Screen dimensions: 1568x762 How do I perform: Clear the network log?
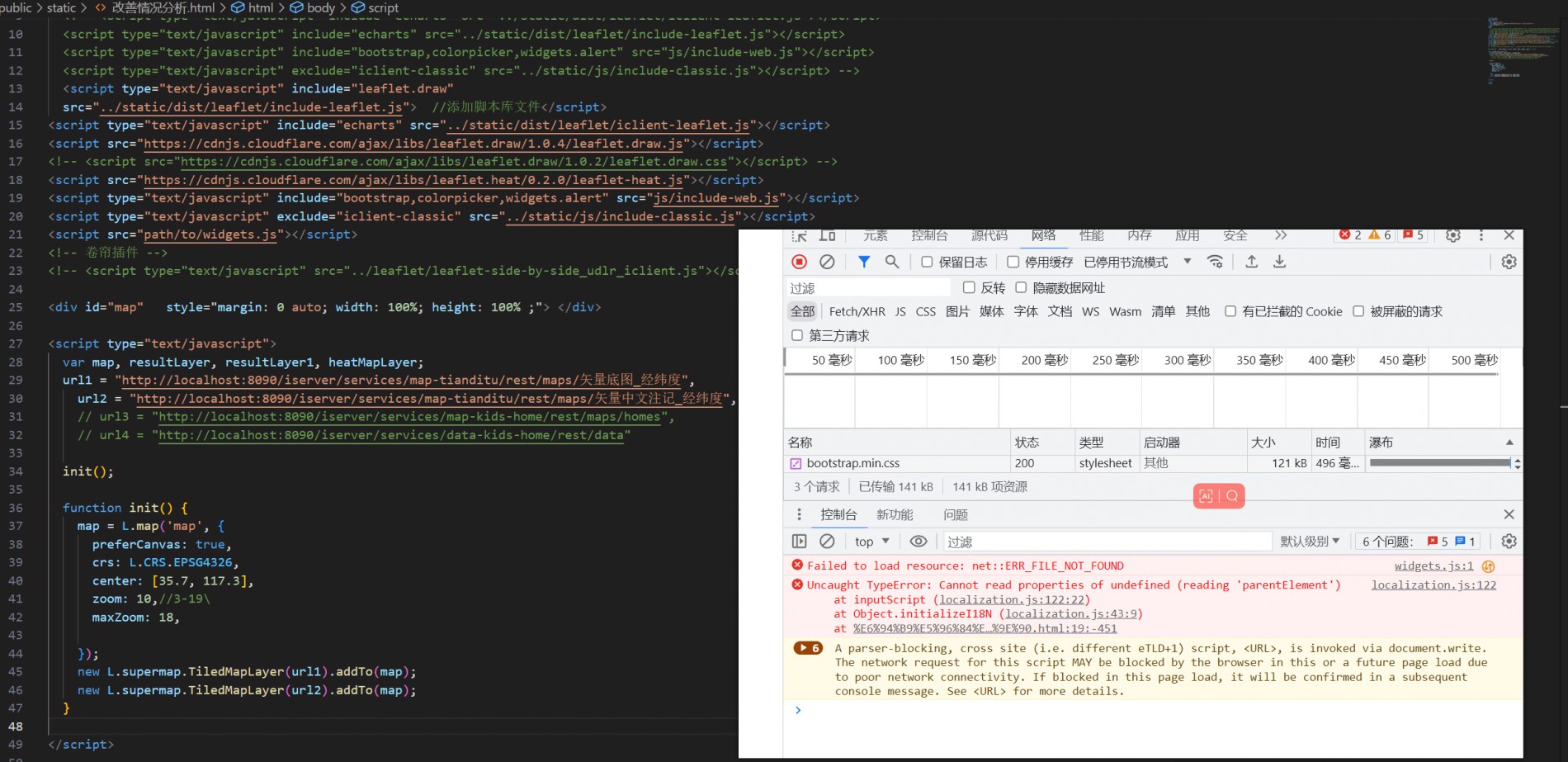[827, 262]
